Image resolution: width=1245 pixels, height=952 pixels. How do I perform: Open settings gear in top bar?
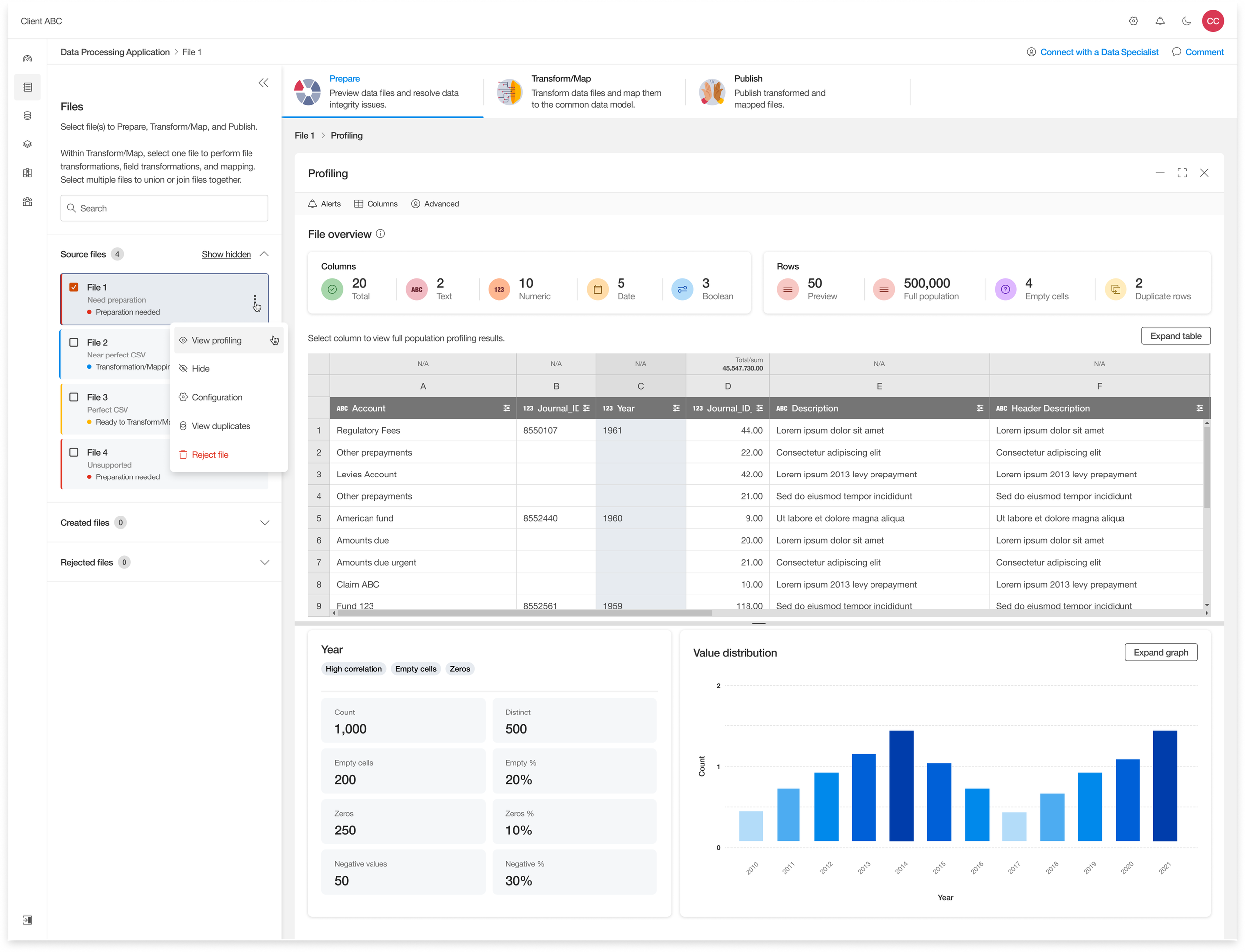pyautogui.click(x=1133, y=21)
